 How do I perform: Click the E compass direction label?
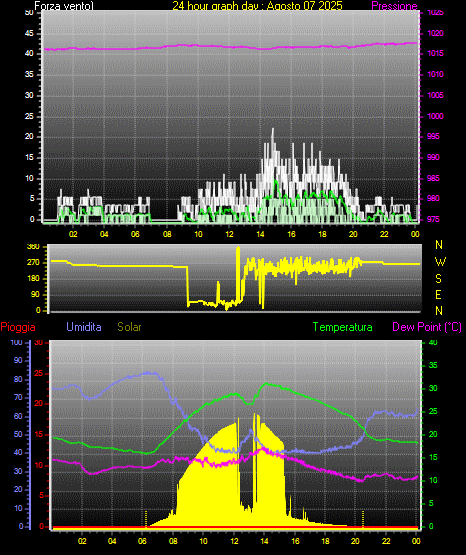coord(438,295)
